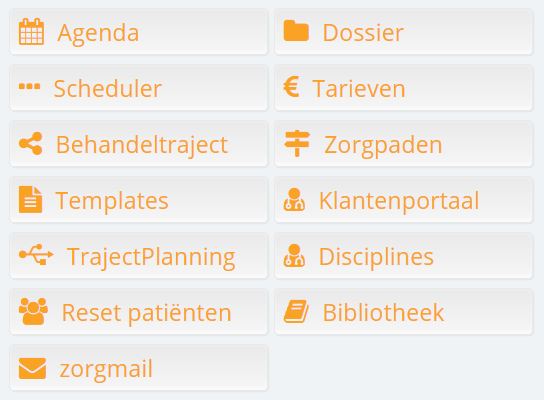The width and height of the screenshot is (544, 400).
Task: Click the signpost icon for Zorgpaden
Action: coord(297,143)
